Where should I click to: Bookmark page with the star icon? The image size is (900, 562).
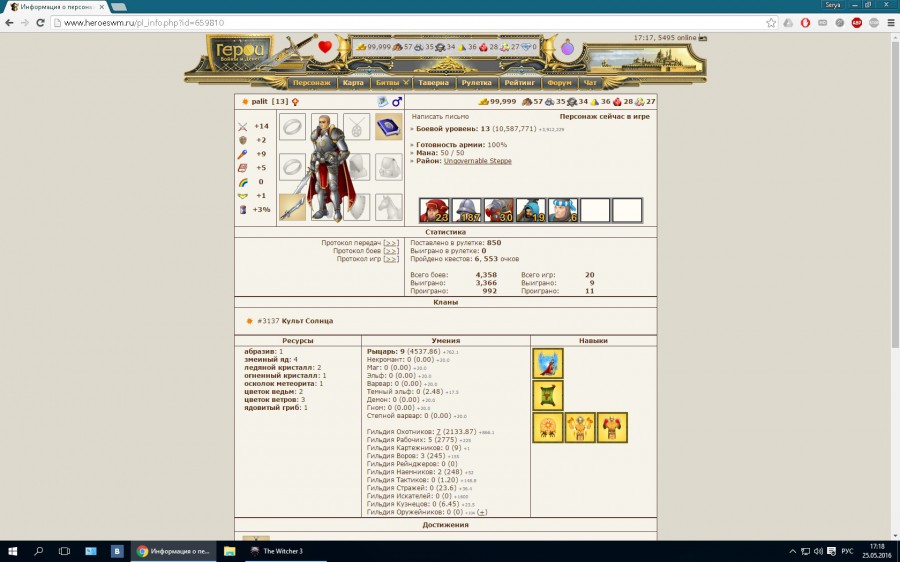[771, 23]
